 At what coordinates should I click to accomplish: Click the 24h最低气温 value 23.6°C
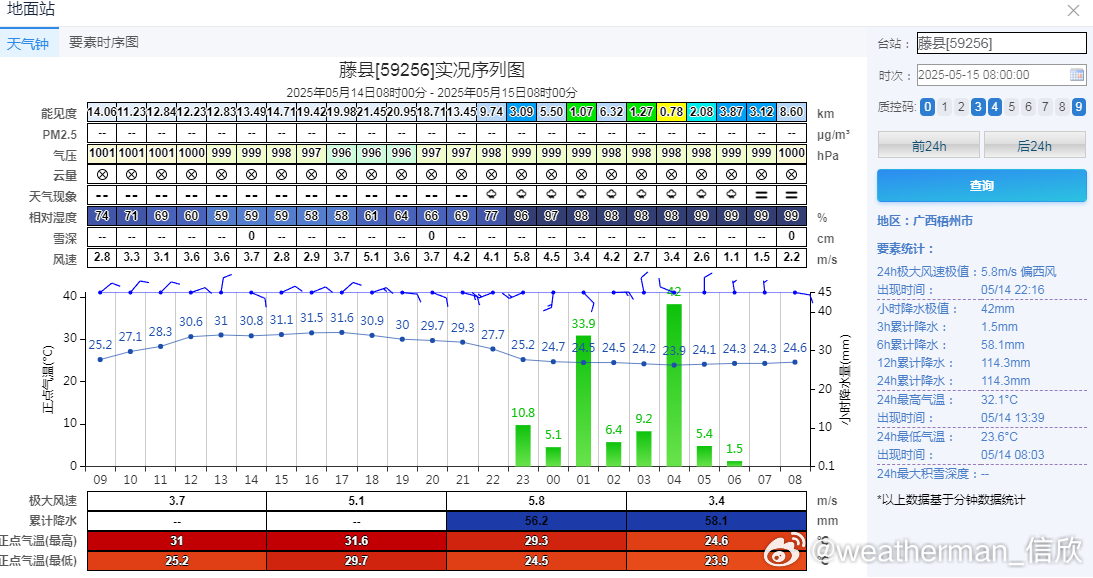pos(999,436)
